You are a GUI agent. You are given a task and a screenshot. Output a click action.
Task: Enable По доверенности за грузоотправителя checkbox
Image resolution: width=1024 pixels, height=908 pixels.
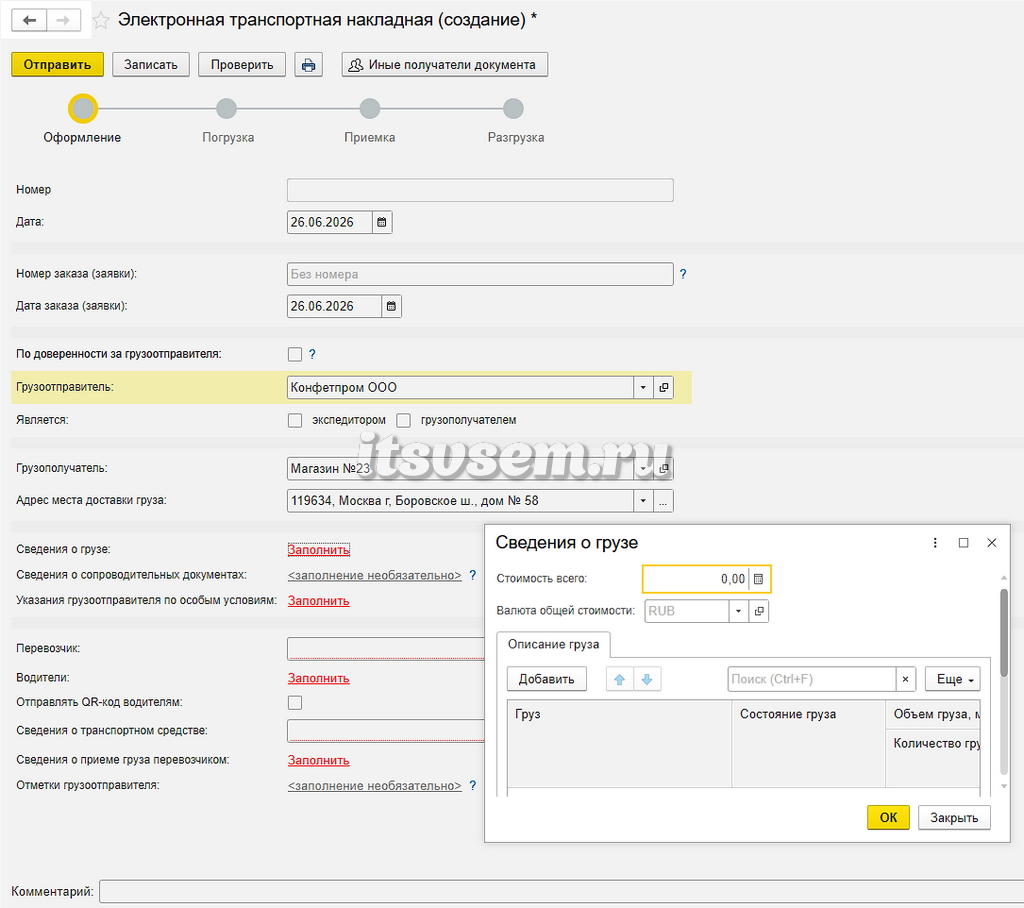coord(295,354)
